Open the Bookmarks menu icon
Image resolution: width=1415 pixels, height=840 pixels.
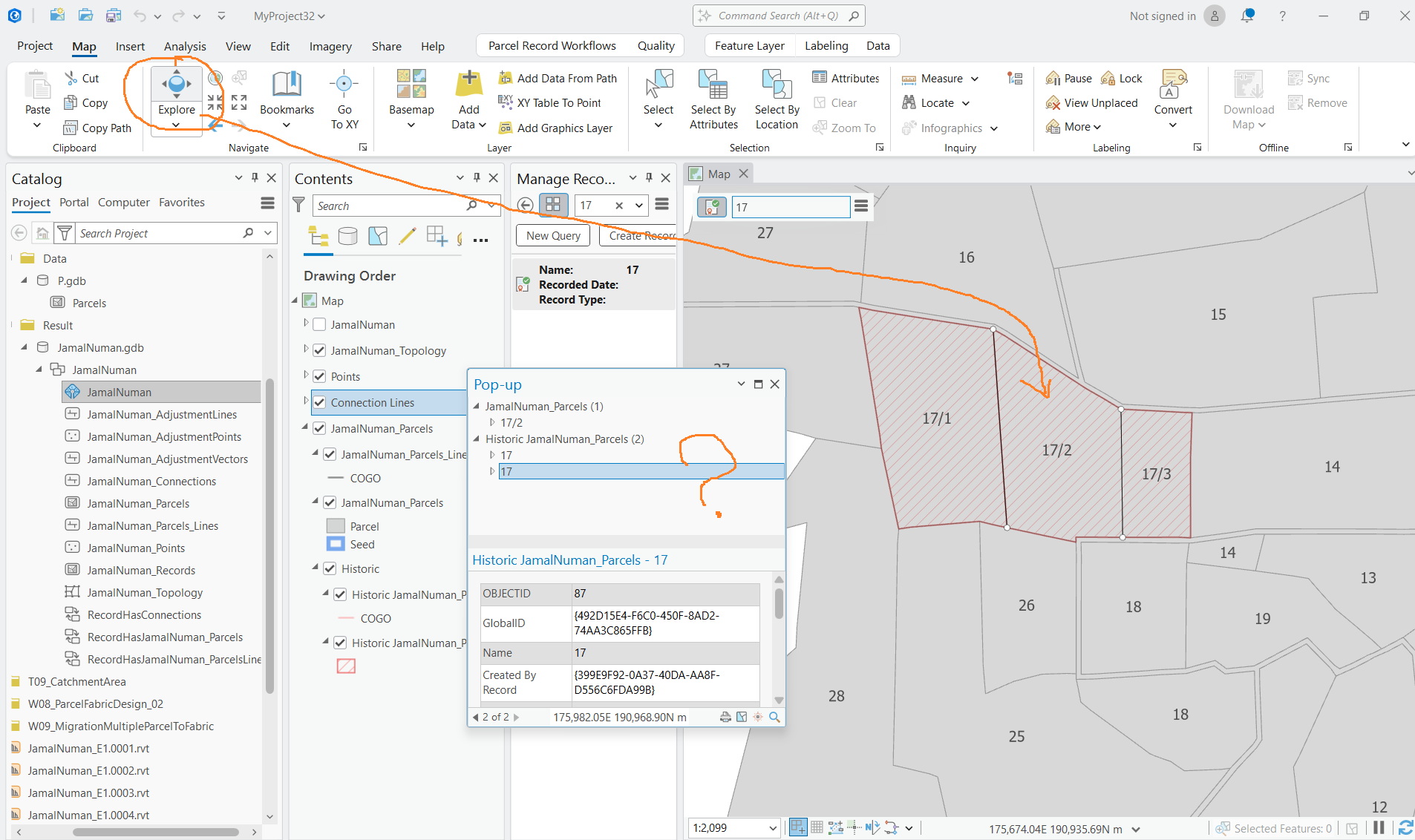pos(287,84)
